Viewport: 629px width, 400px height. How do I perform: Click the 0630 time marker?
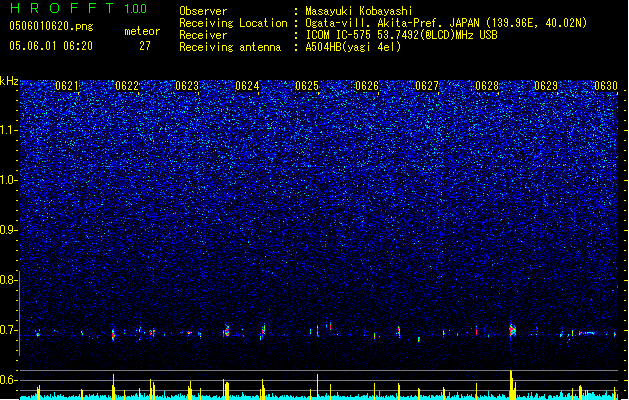coord(606,86)
